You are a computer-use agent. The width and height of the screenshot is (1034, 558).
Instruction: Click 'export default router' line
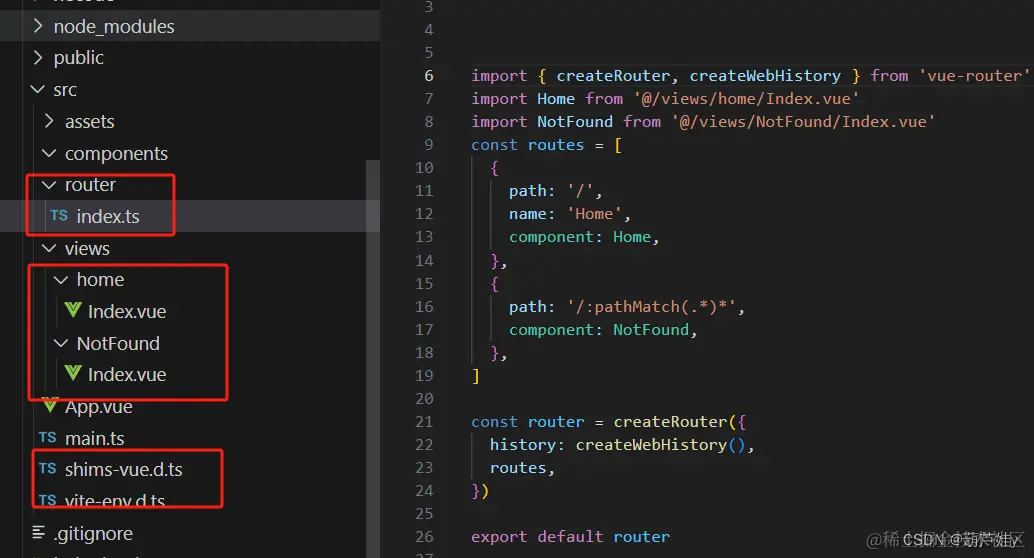pos(570,537)
